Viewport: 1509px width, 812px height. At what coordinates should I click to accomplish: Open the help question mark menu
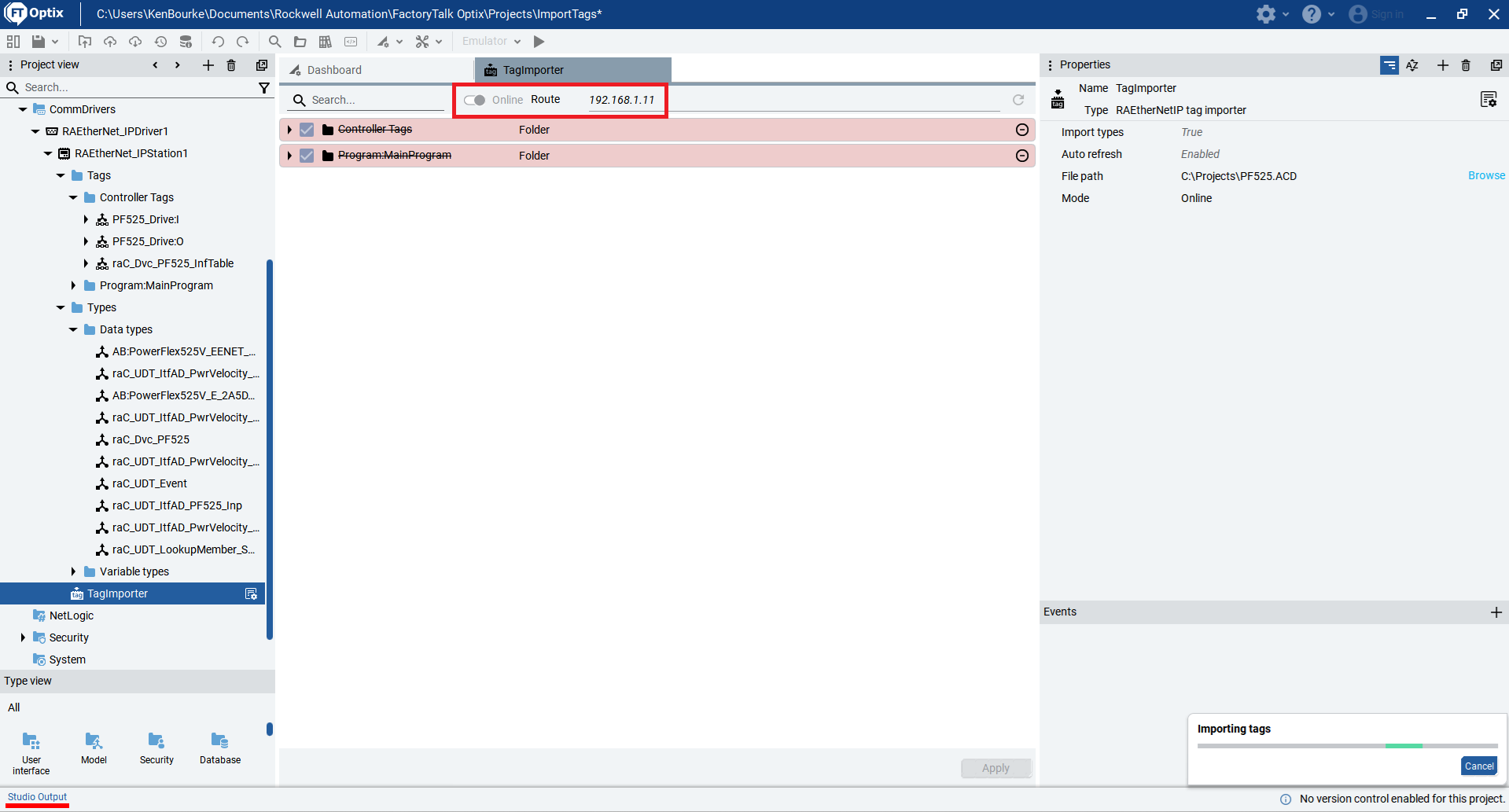(1317, 14)
